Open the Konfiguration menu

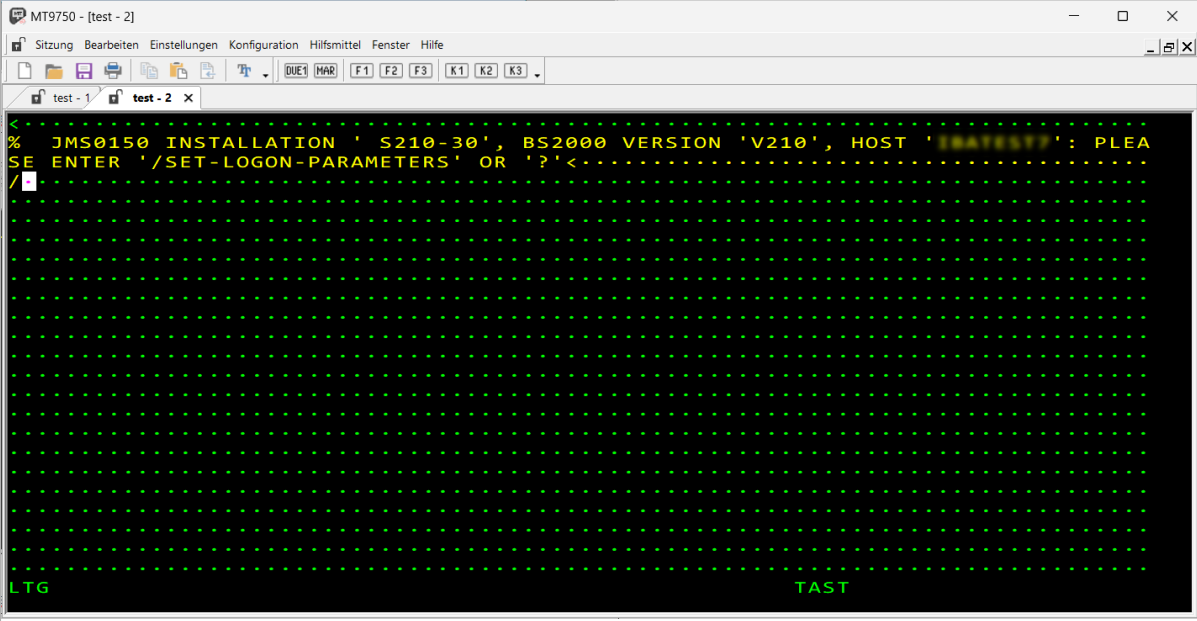[263, 45]
